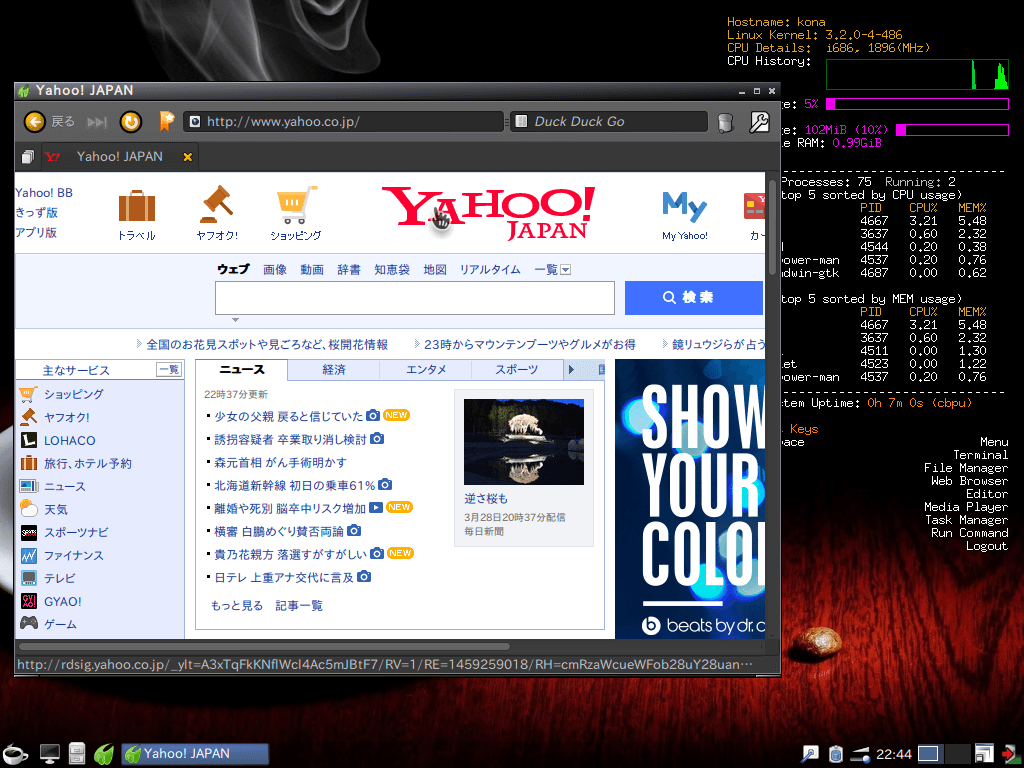Viewport: 1024px width, 768px height.
Task: Open 天気 weather in the sidebar
Action: point(56,509)
